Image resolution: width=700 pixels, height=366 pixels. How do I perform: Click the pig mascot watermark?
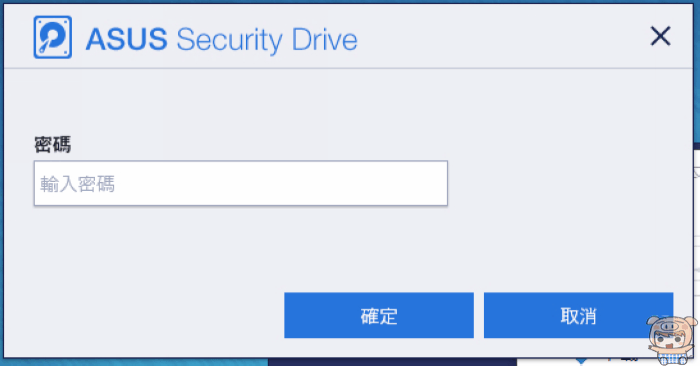point(672,340)
